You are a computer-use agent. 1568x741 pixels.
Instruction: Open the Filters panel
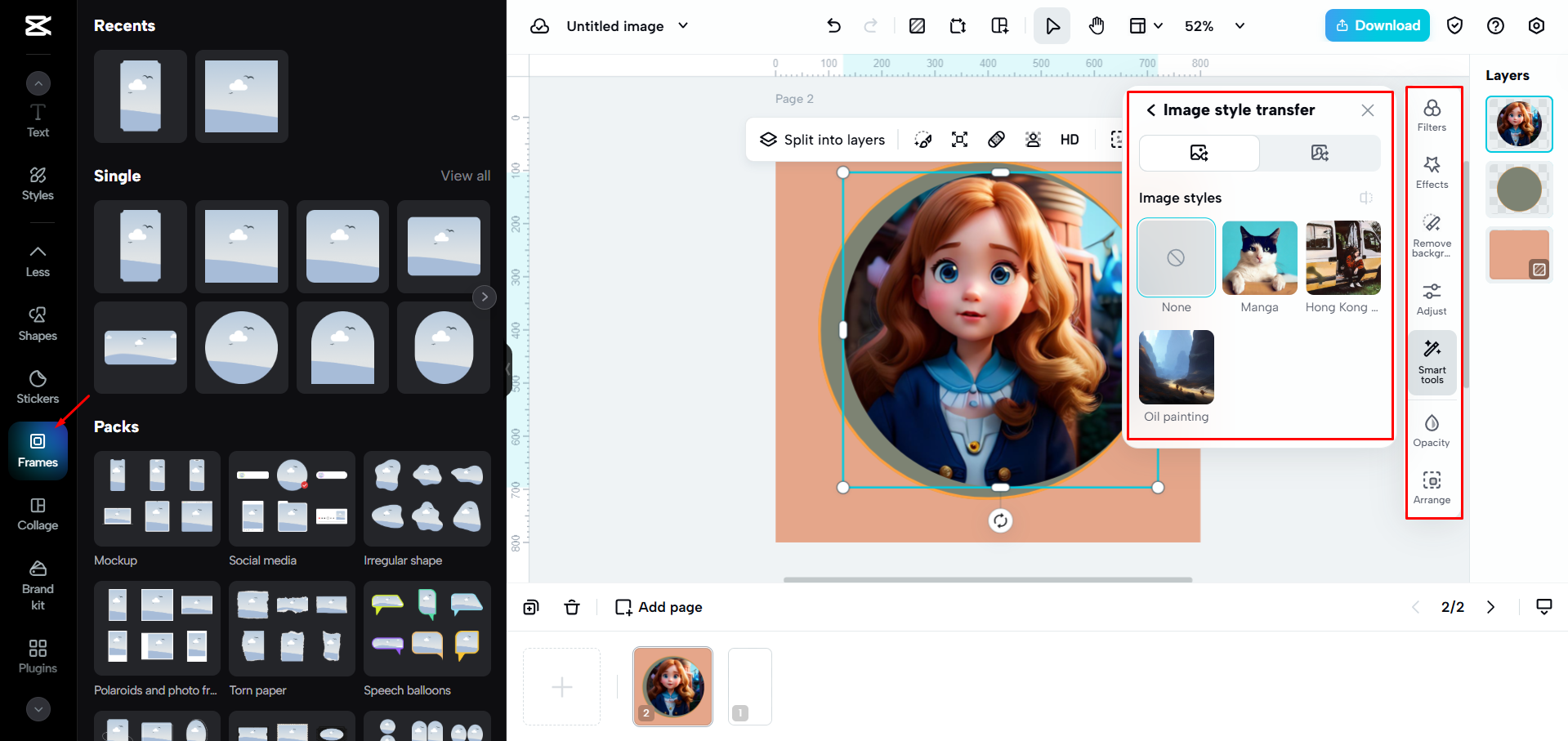[x=1432, y=114]
